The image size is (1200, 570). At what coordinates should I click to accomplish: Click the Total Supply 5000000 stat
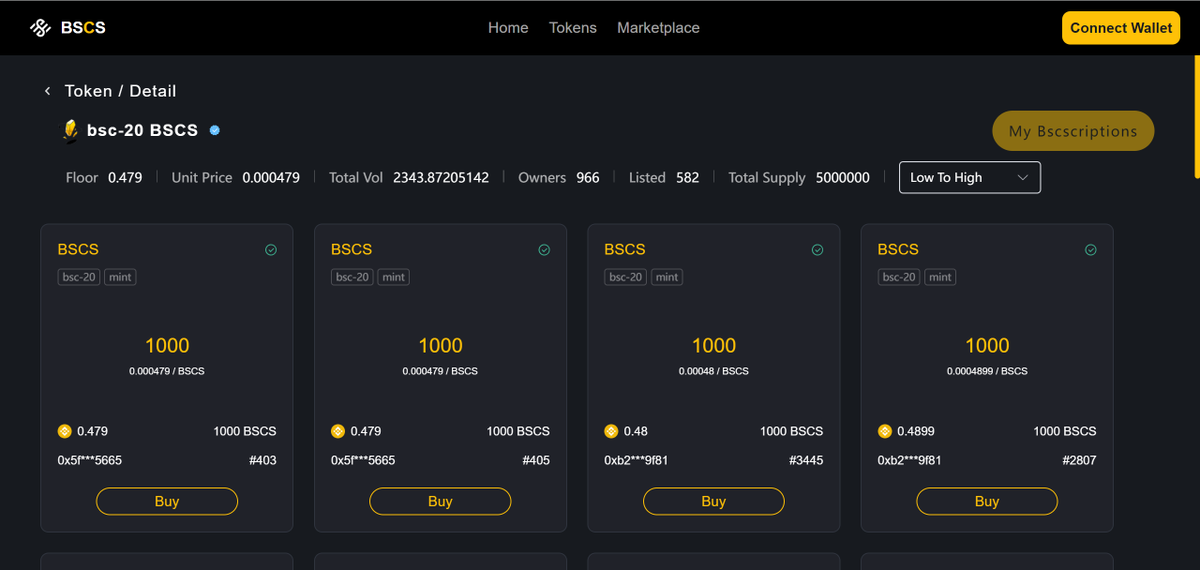pyautogui.click(x=799, y=177)
